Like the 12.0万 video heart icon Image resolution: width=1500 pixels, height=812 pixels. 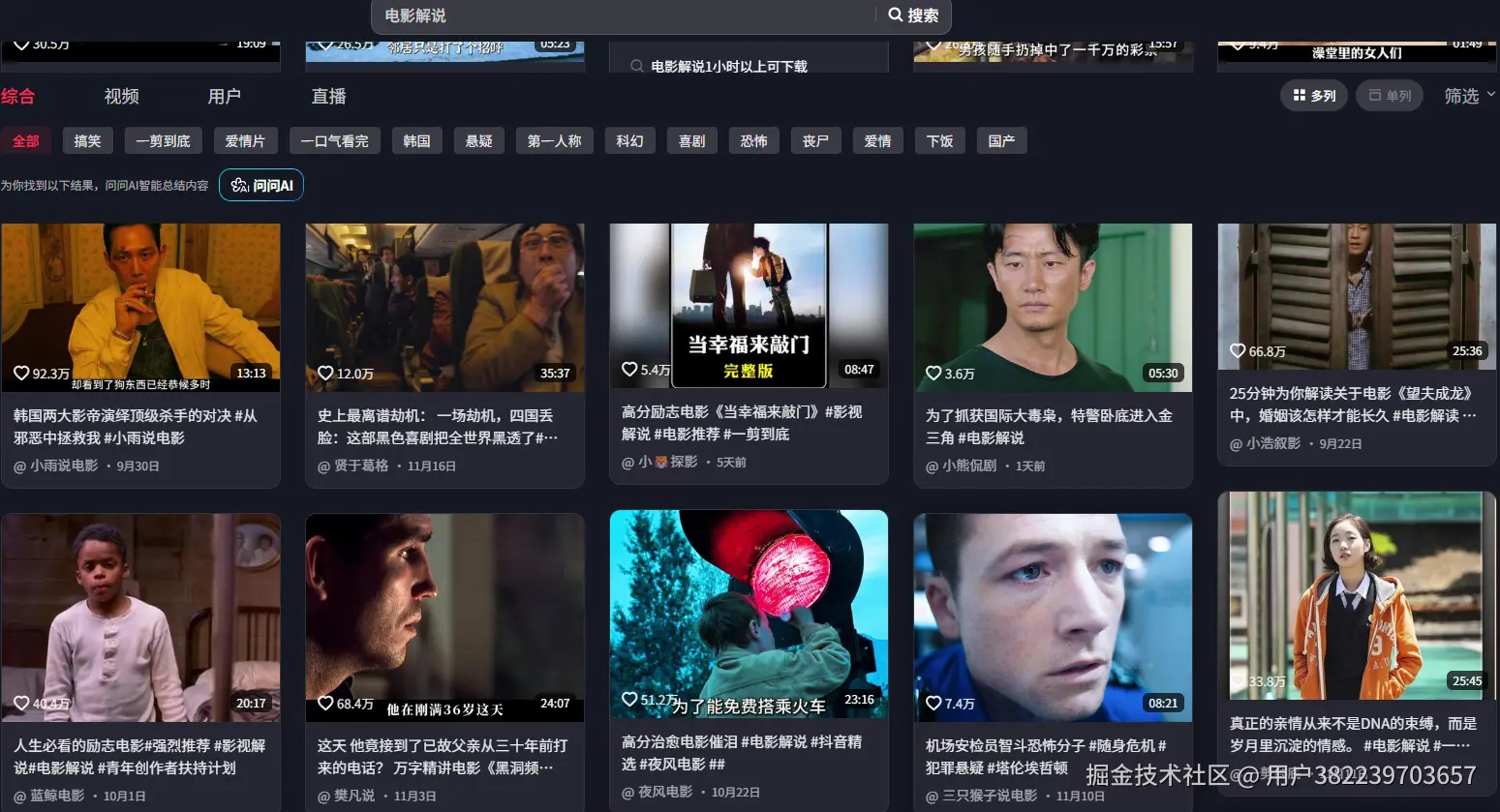click(x=326, y=373)
